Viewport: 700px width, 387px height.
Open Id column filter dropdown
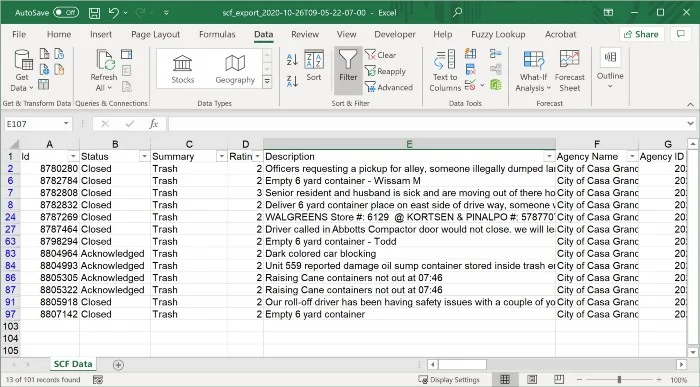[x=73, y=157]
